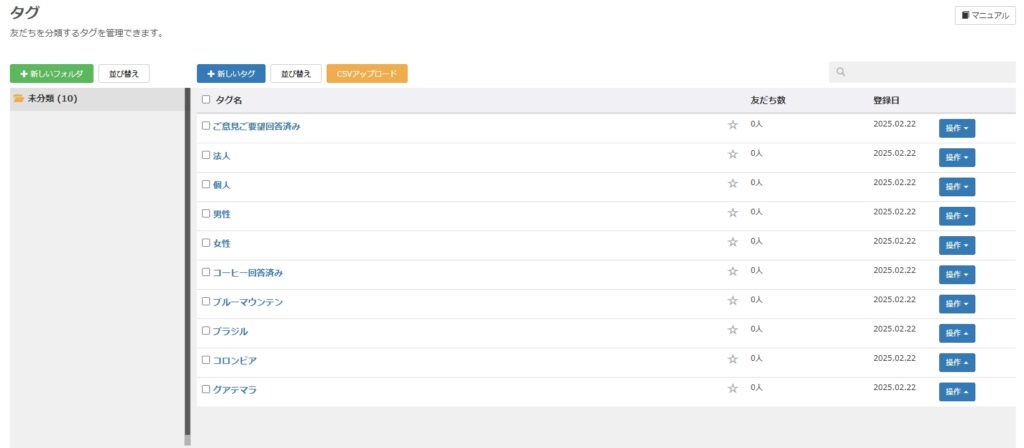The image size is (1024, 448).
Task: Expand the 操作 menu for 法人 tag
Action: coord(956,157)
